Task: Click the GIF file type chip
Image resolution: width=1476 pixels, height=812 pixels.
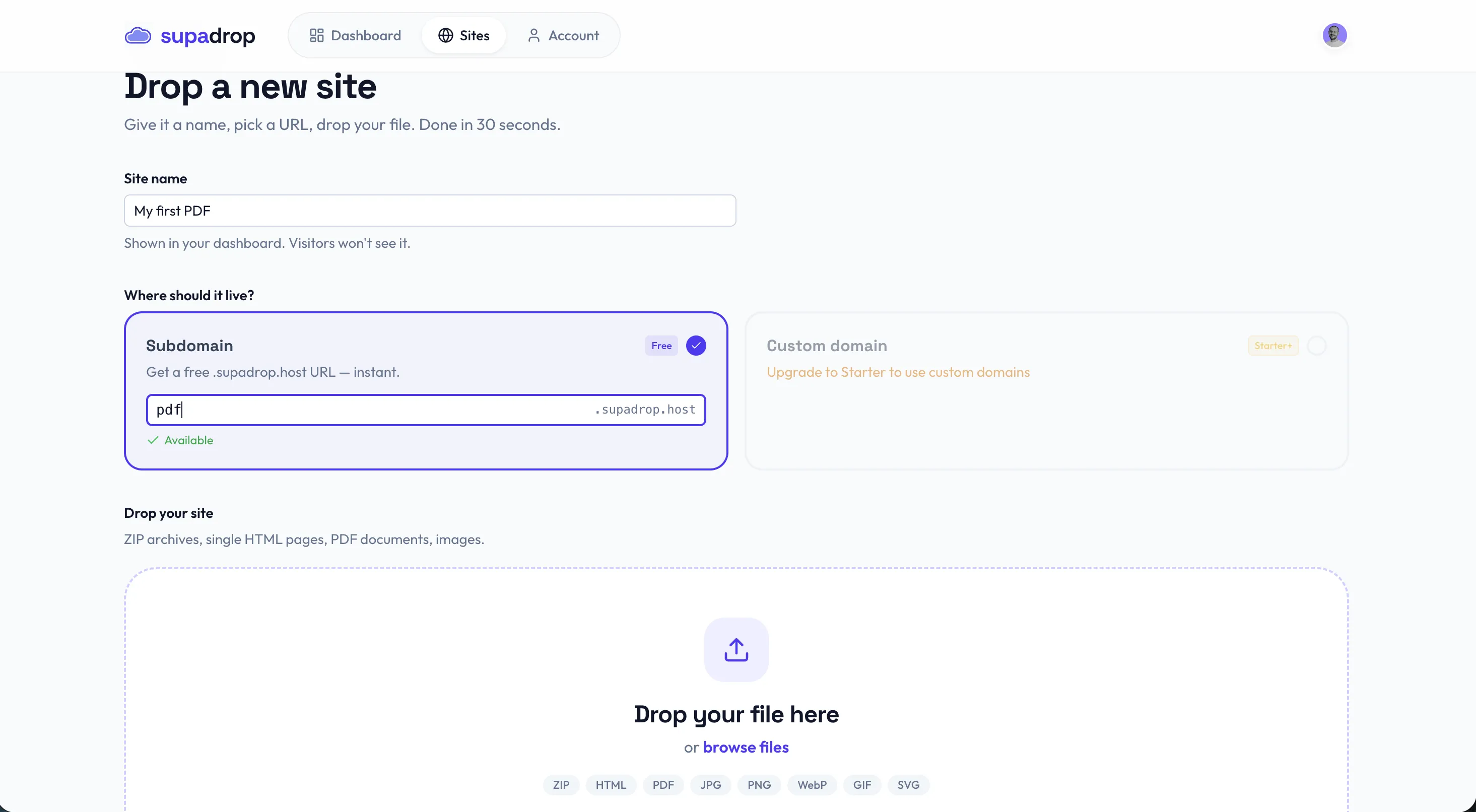Action: point(862,785)
